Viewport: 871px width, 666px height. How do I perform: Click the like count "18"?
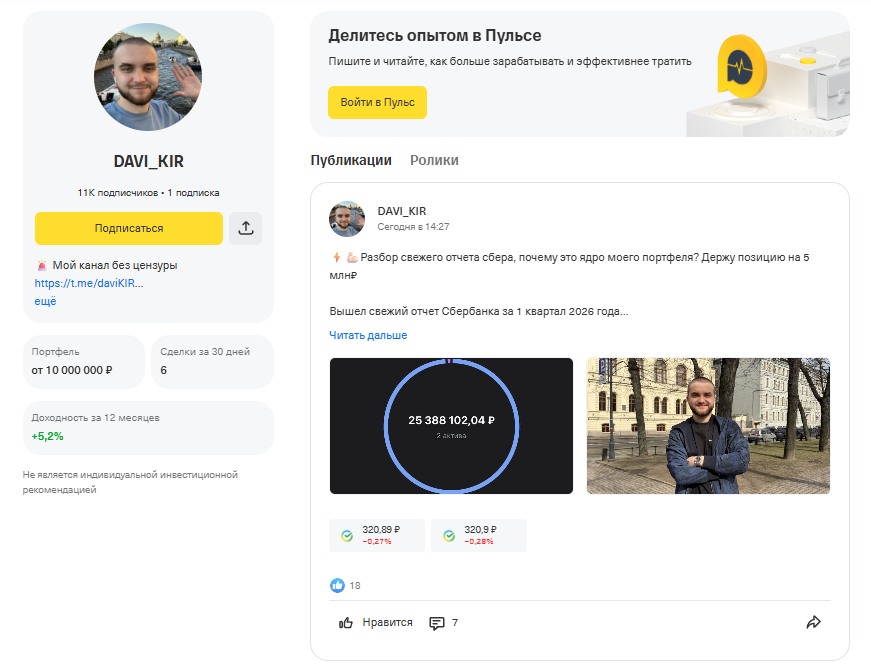355,585
